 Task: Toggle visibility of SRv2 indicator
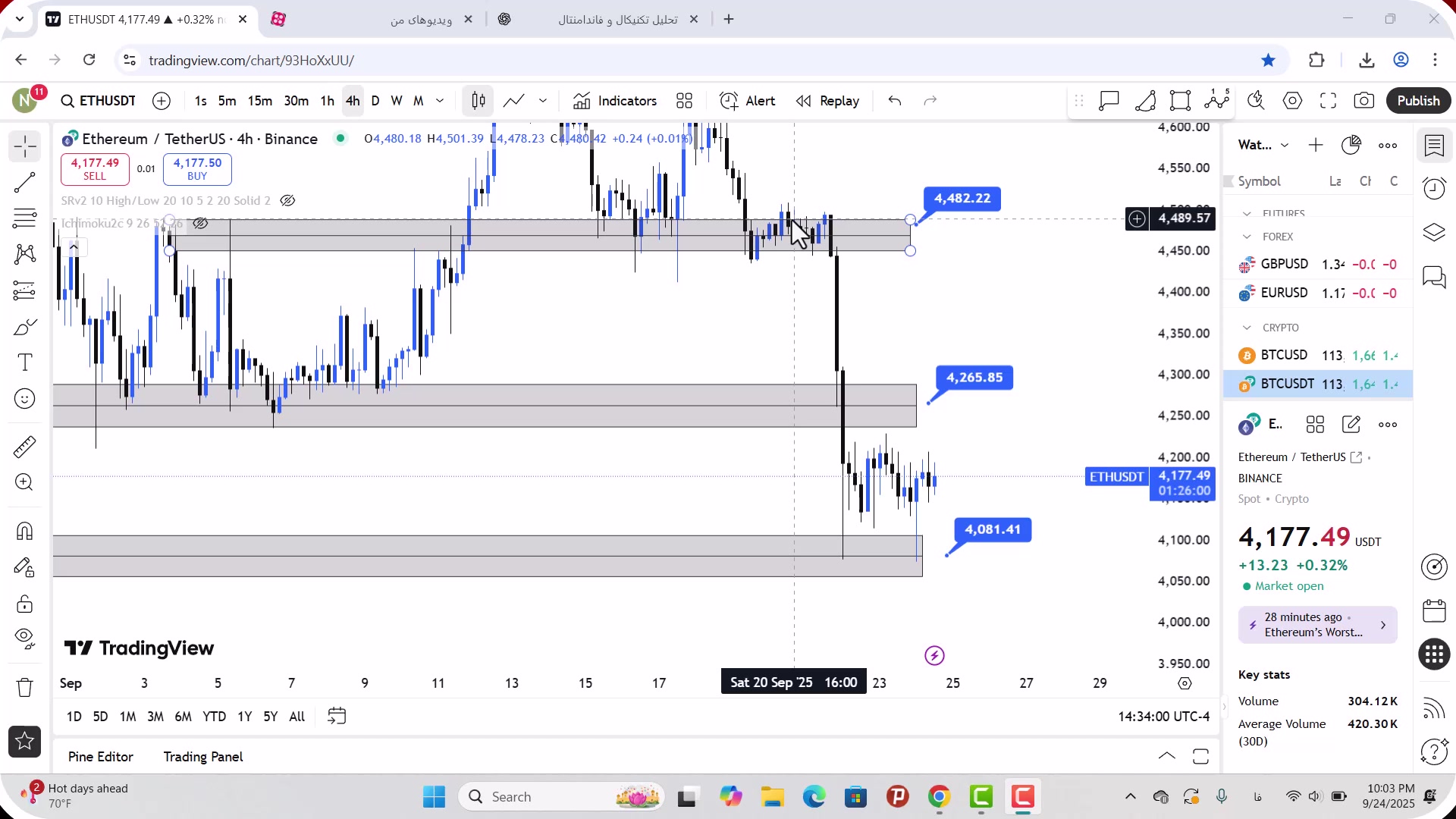pyautogui.click(x=287, y=201)
